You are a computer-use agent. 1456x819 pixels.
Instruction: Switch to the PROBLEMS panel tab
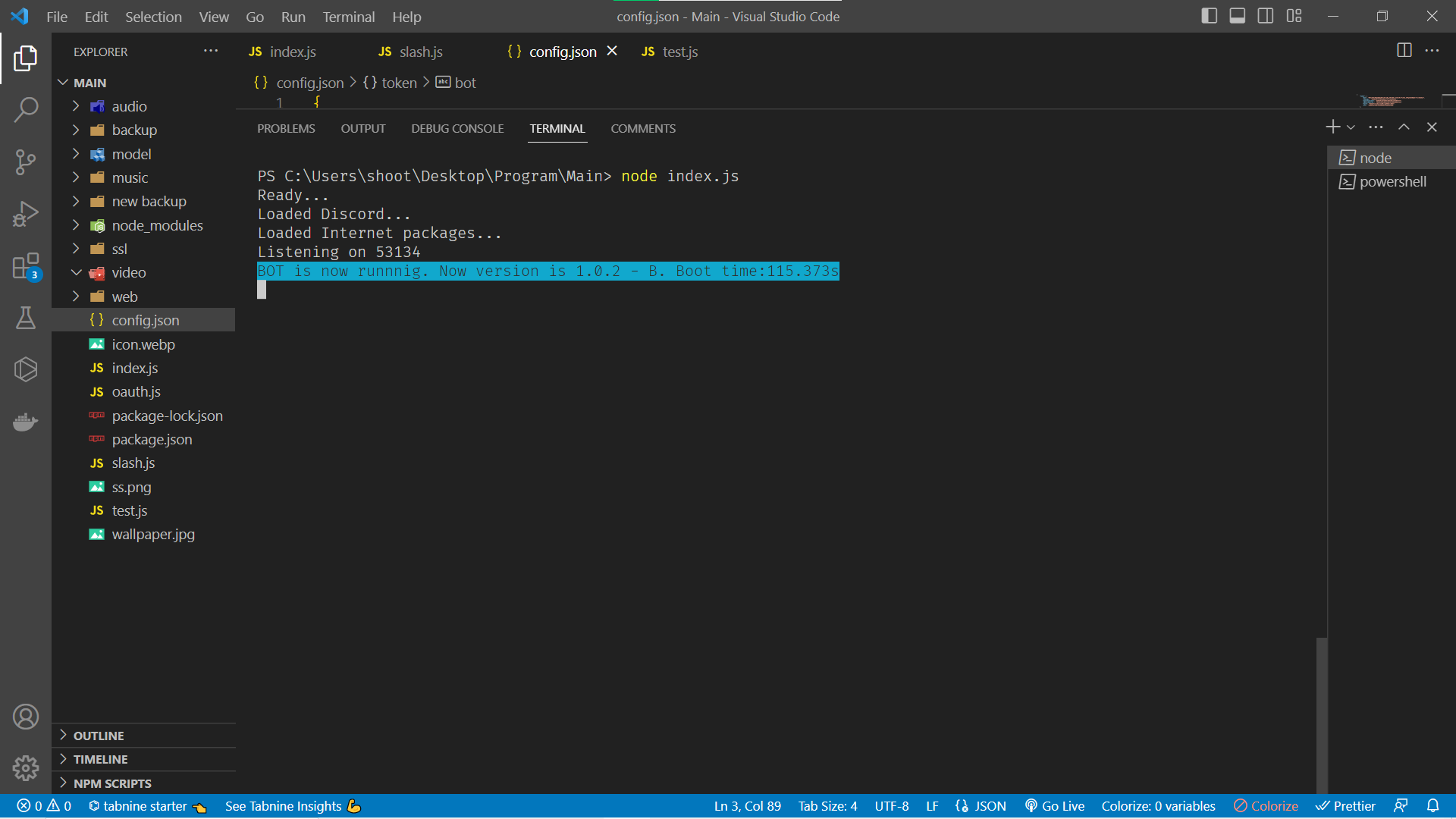point(286,129)
